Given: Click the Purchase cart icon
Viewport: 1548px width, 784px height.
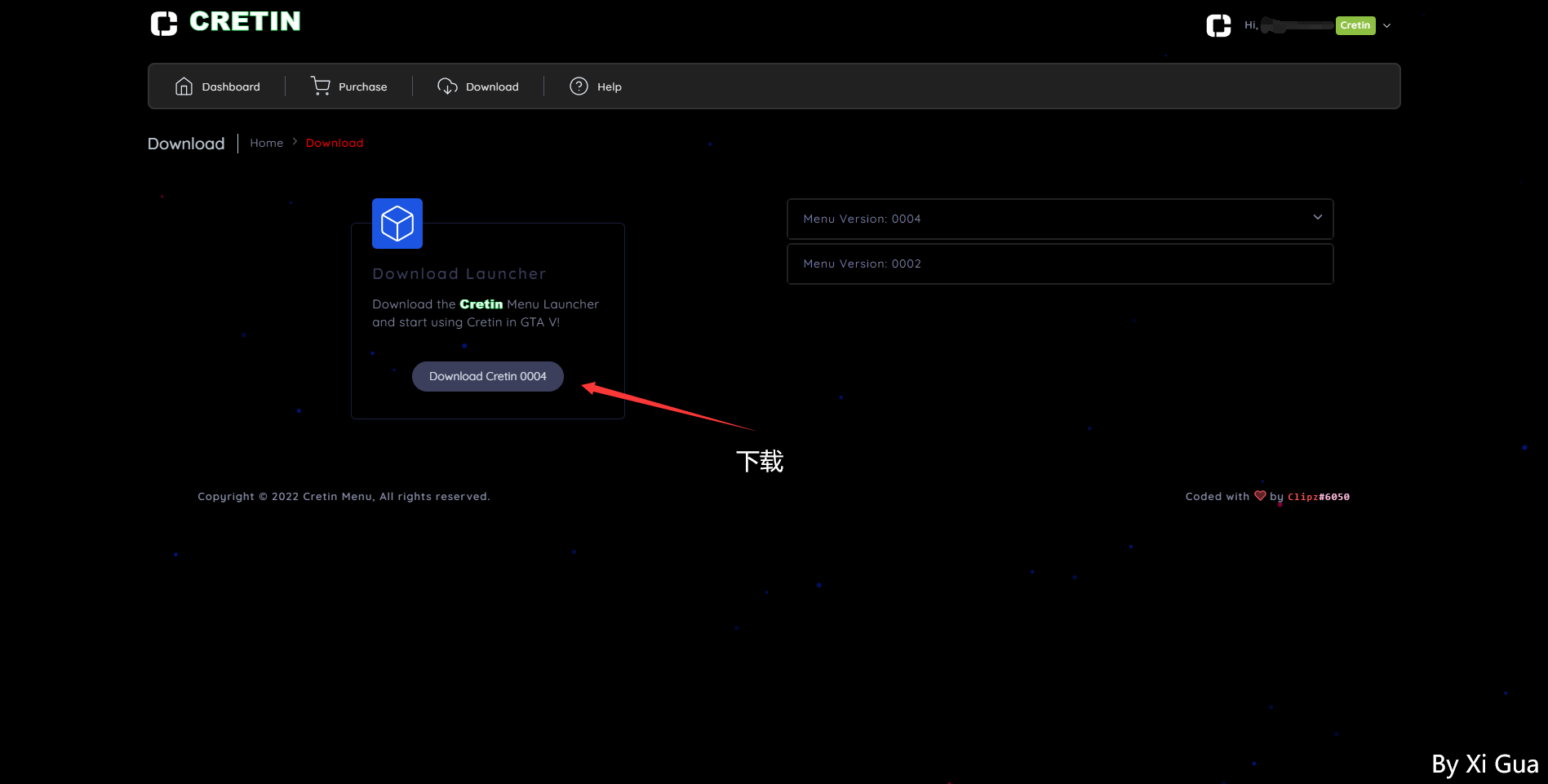Looking at the screenshot, I should pyautogui.click(x=321, y=86).
